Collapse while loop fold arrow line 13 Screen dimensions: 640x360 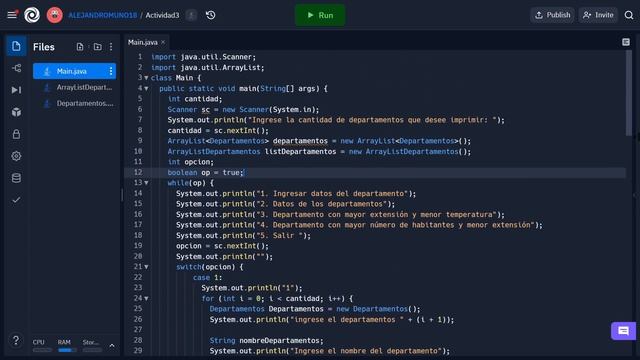(146, 183)
